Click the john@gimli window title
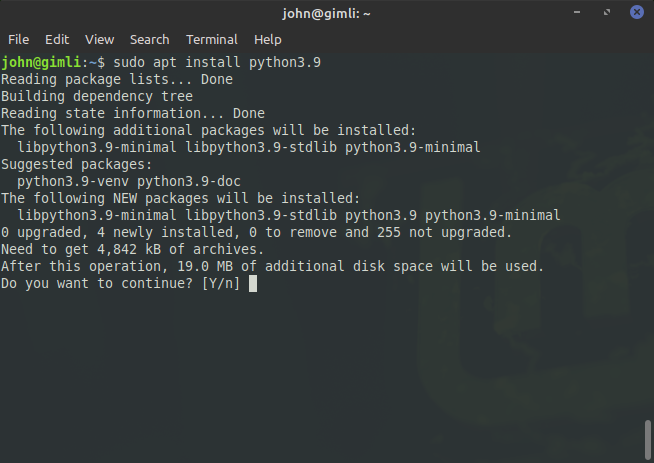Screen dimensions: 654x463 pos(326,14)
